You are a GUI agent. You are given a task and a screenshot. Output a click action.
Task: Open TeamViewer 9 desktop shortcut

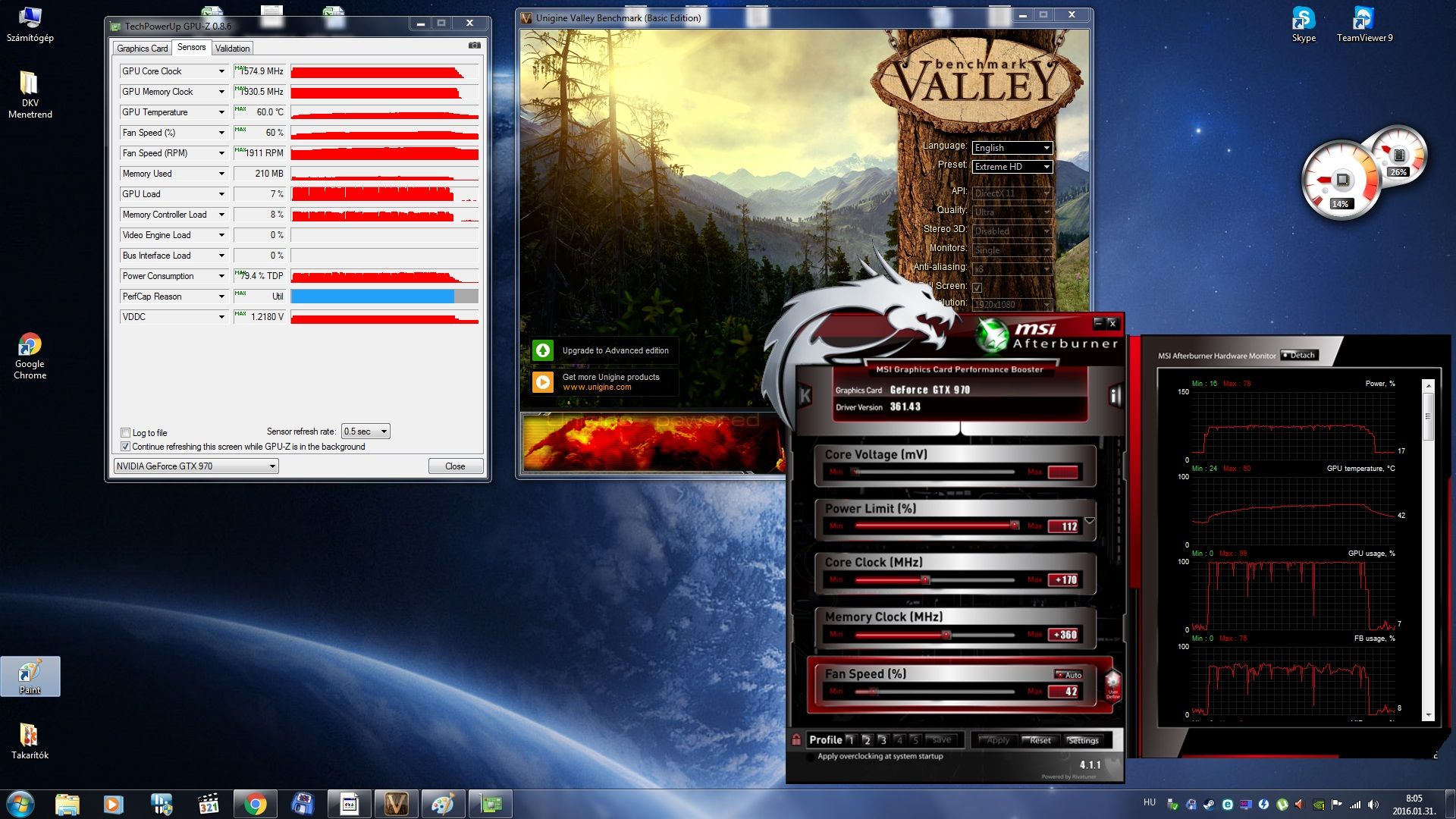(x=1364, y=24)
